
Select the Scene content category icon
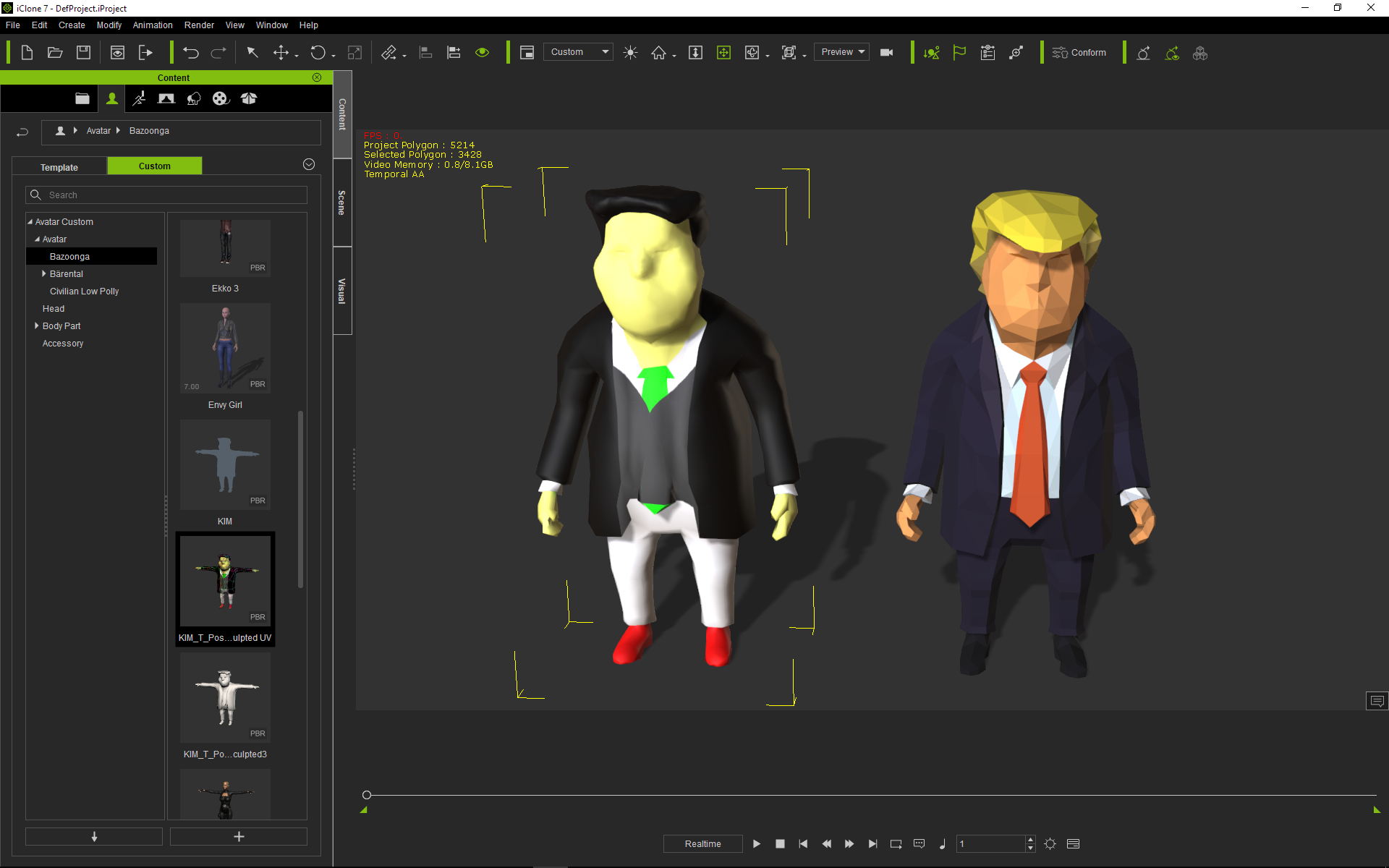(x=166, y=98)
